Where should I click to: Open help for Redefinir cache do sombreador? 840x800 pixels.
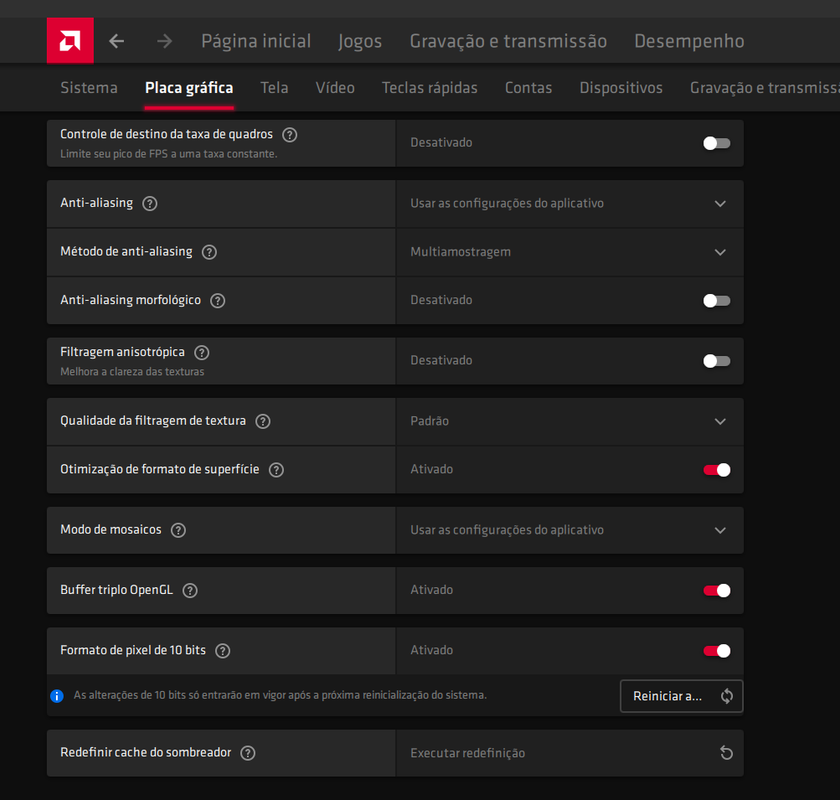click(x=248, y=753)
